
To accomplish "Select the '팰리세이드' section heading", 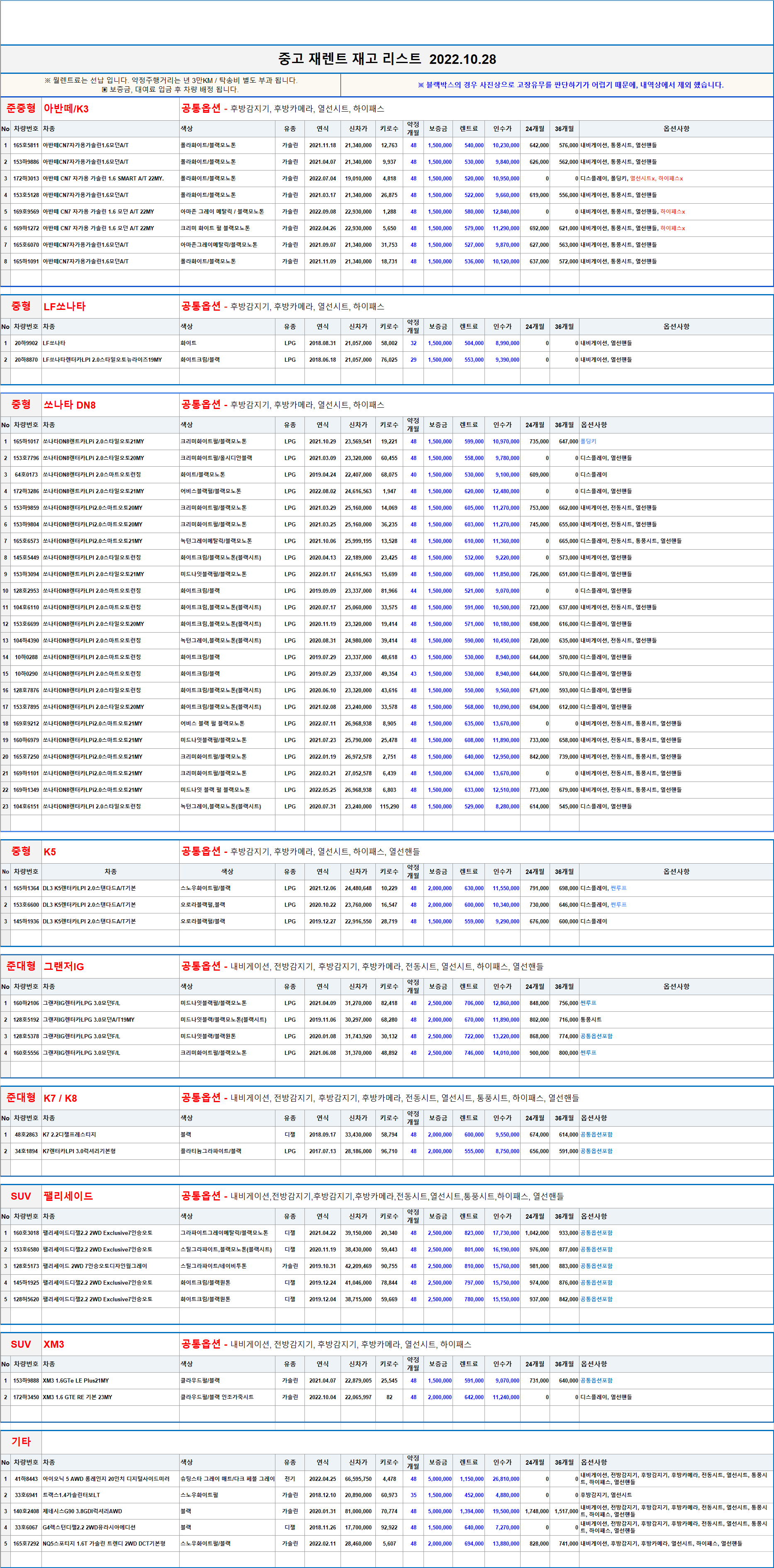I will coord(68,1196).
